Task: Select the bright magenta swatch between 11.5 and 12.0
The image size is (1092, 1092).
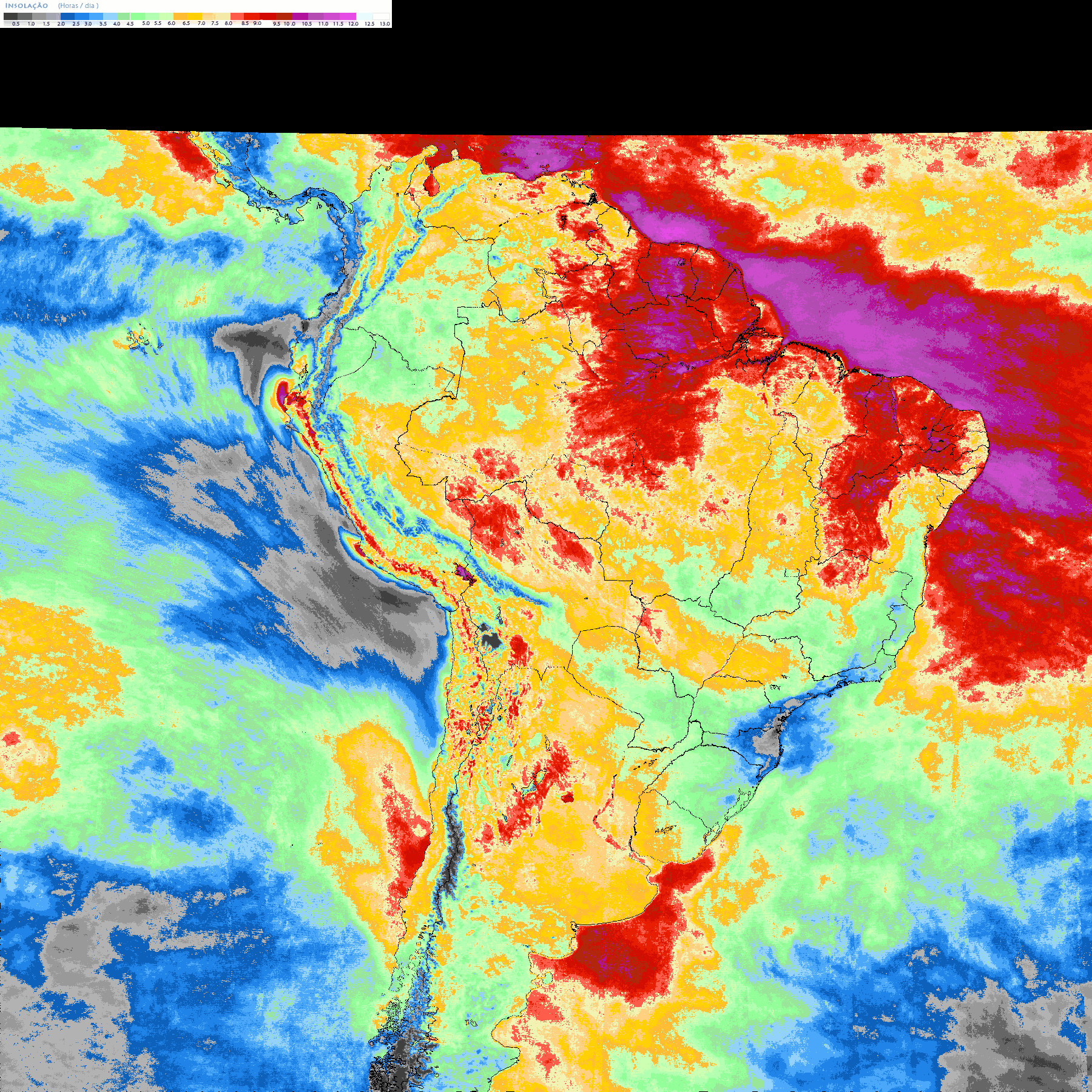Action: tap(348, 16)
